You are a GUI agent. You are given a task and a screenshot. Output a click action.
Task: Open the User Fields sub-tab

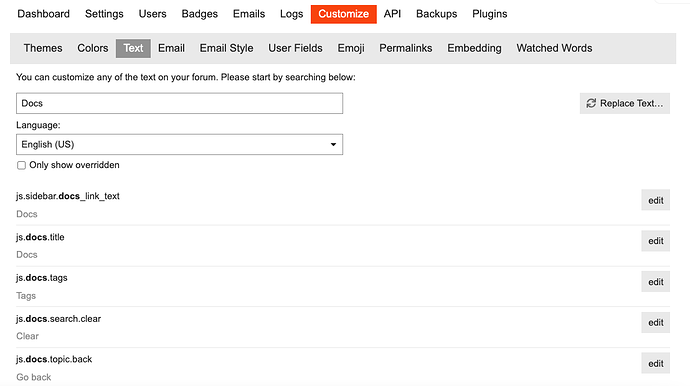point(295,48)
